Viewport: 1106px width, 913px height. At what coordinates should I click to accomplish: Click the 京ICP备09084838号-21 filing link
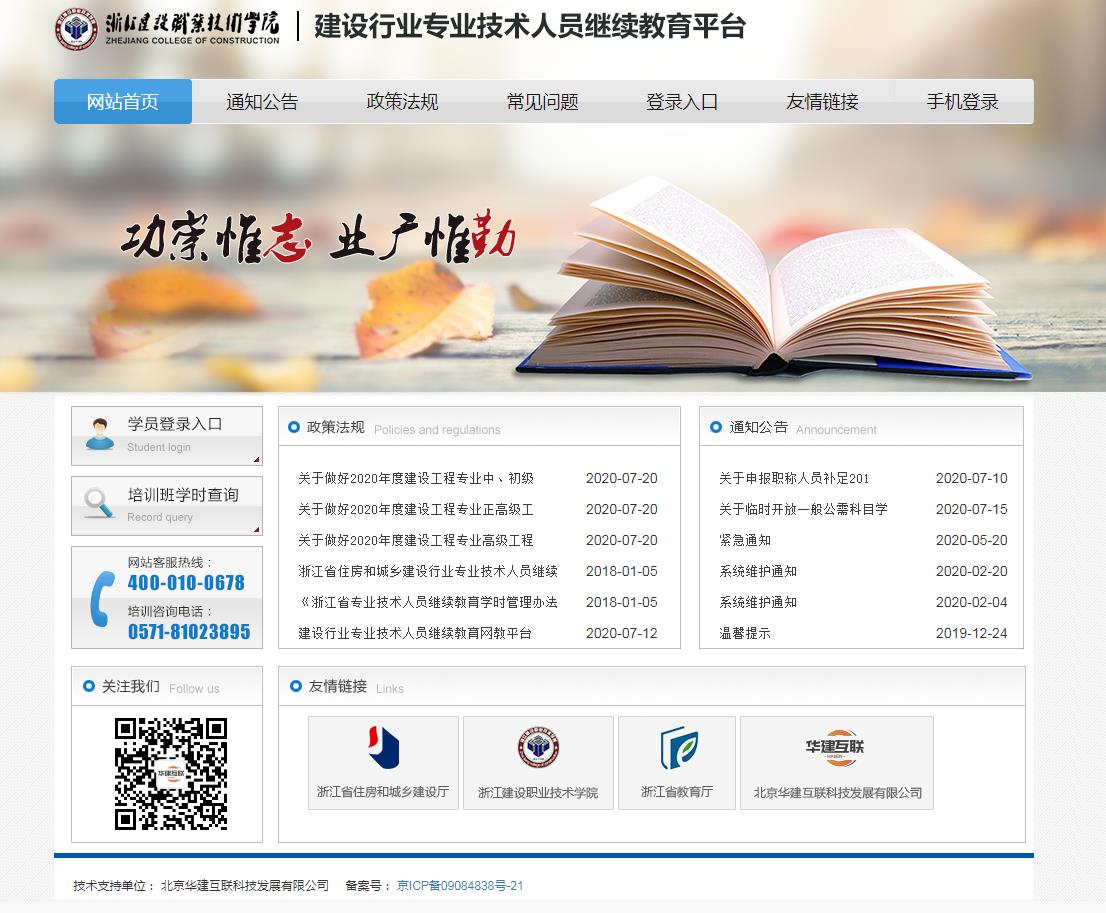click(460, 885)
